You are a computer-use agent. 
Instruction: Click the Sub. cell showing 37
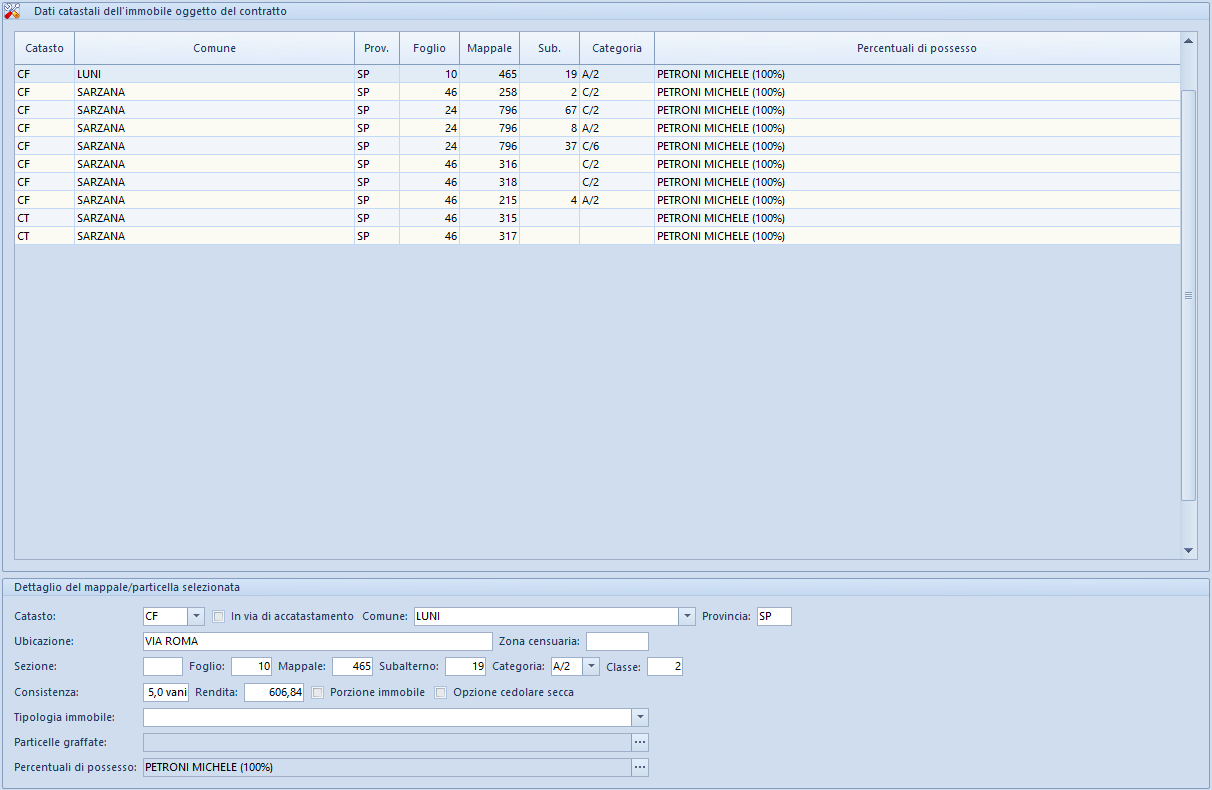click(x=550, y=146)
